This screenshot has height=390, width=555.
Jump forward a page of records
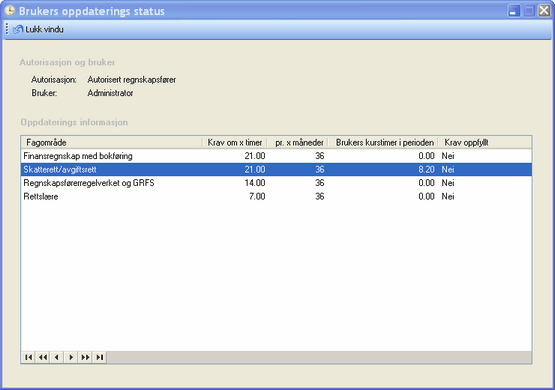(x=85, y=357)
